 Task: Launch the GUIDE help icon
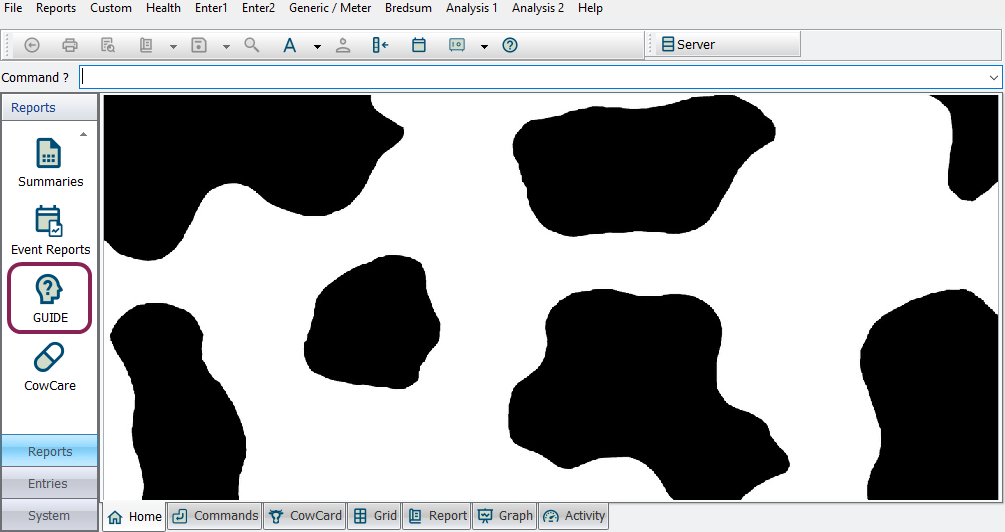pyautogui.click(x=49, y=298)
